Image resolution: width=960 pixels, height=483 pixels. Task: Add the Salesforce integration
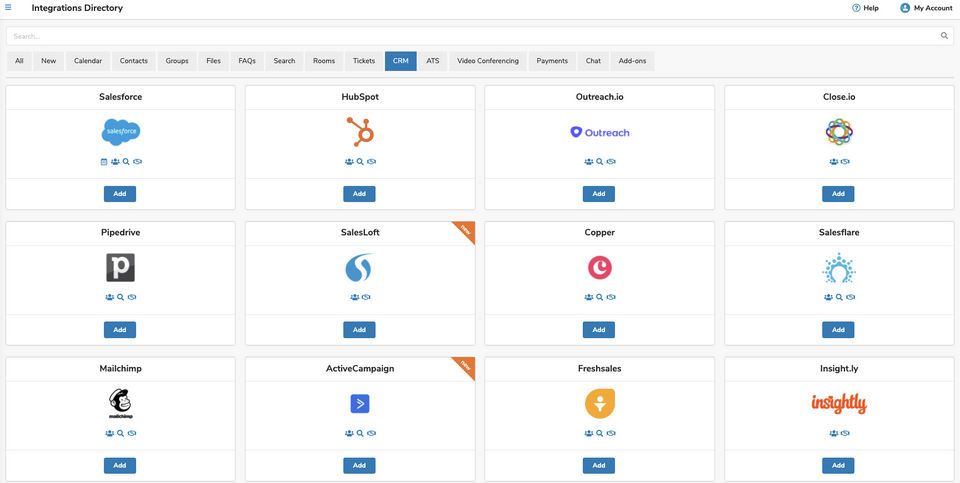point(120,194)
